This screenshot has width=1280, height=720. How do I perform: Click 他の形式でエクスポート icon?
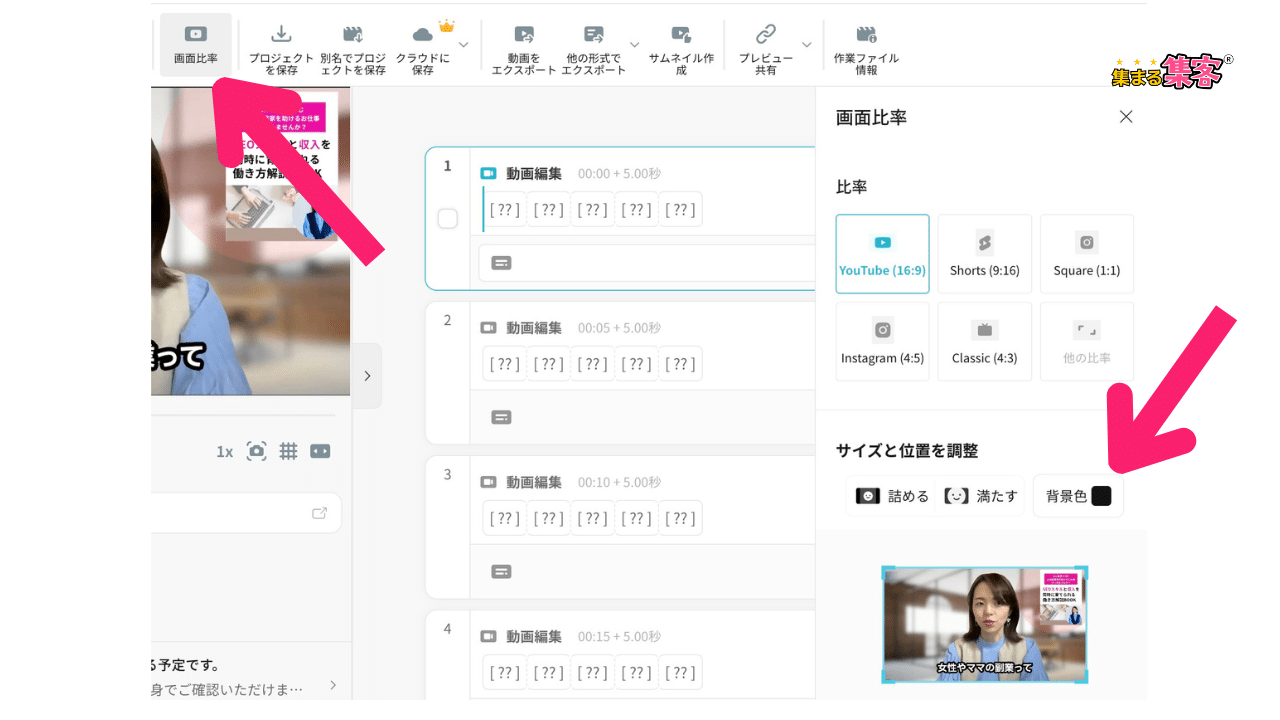pos(594,34)
